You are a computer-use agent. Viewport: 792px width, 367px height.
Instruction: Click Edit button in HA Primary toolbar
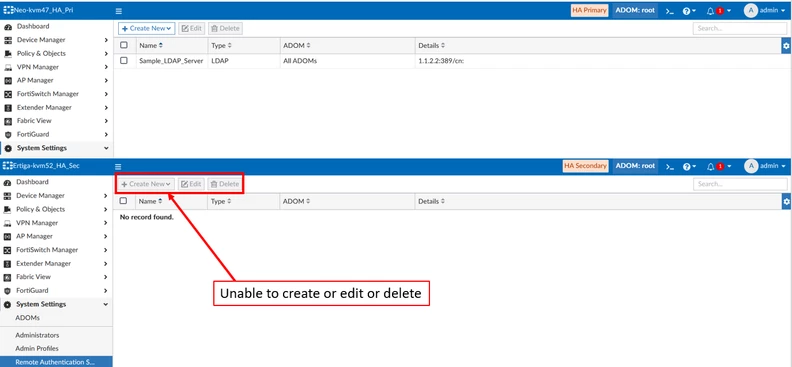coord(191,28)
